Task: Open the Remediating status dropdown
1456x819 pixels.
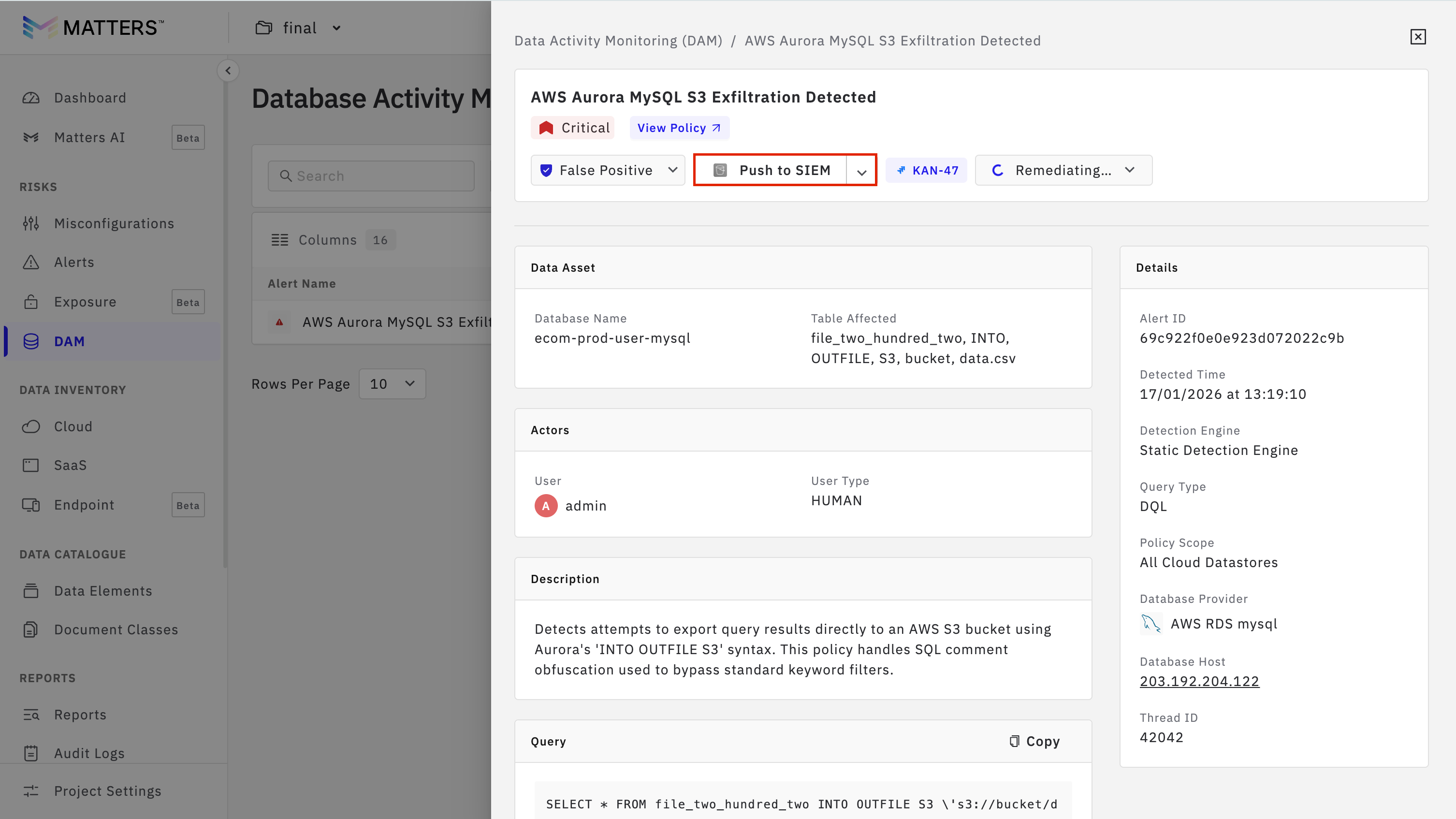Action: 1063,170
